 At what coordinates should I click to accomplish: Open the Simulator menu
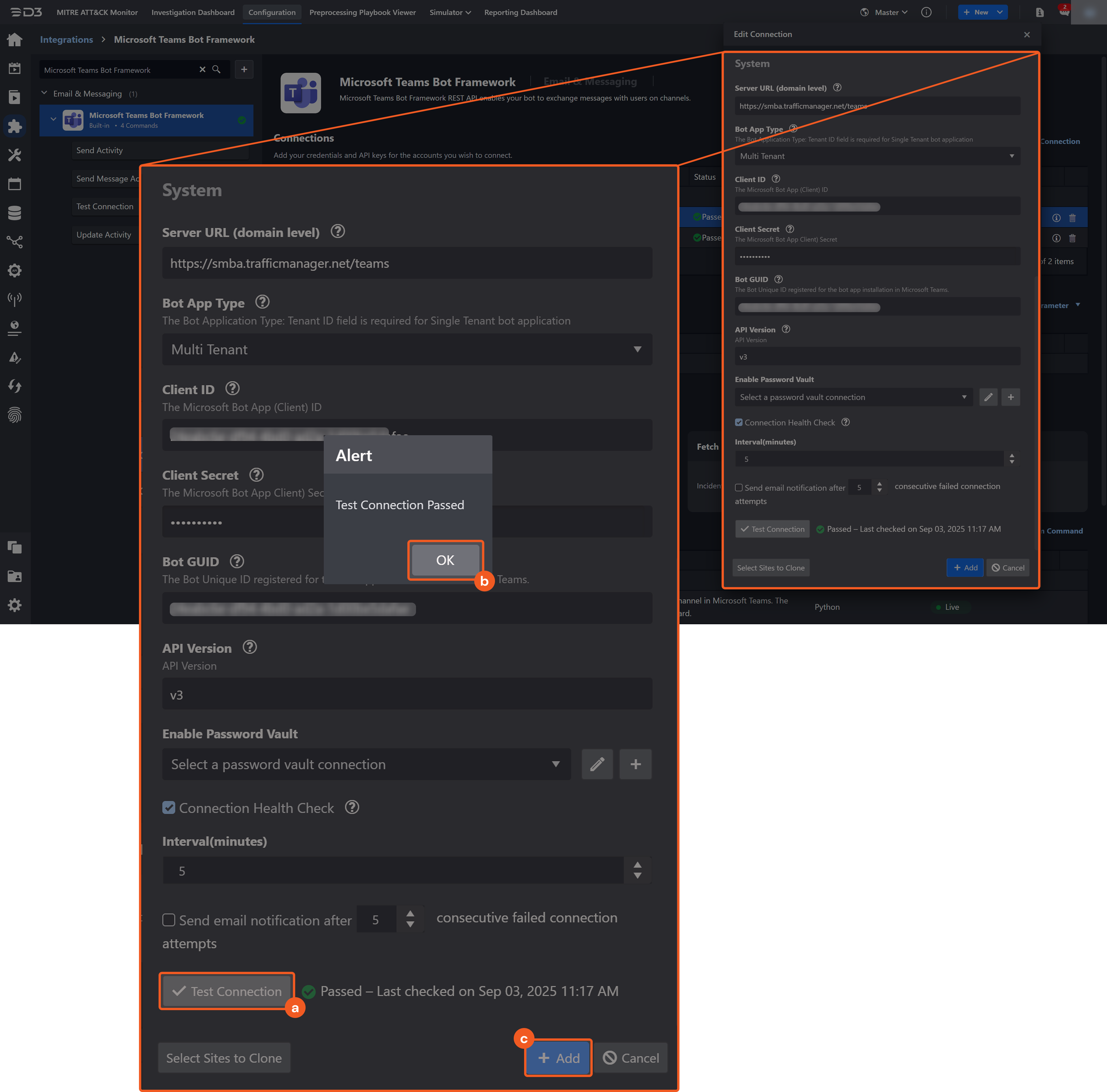(x=450, y=12)
